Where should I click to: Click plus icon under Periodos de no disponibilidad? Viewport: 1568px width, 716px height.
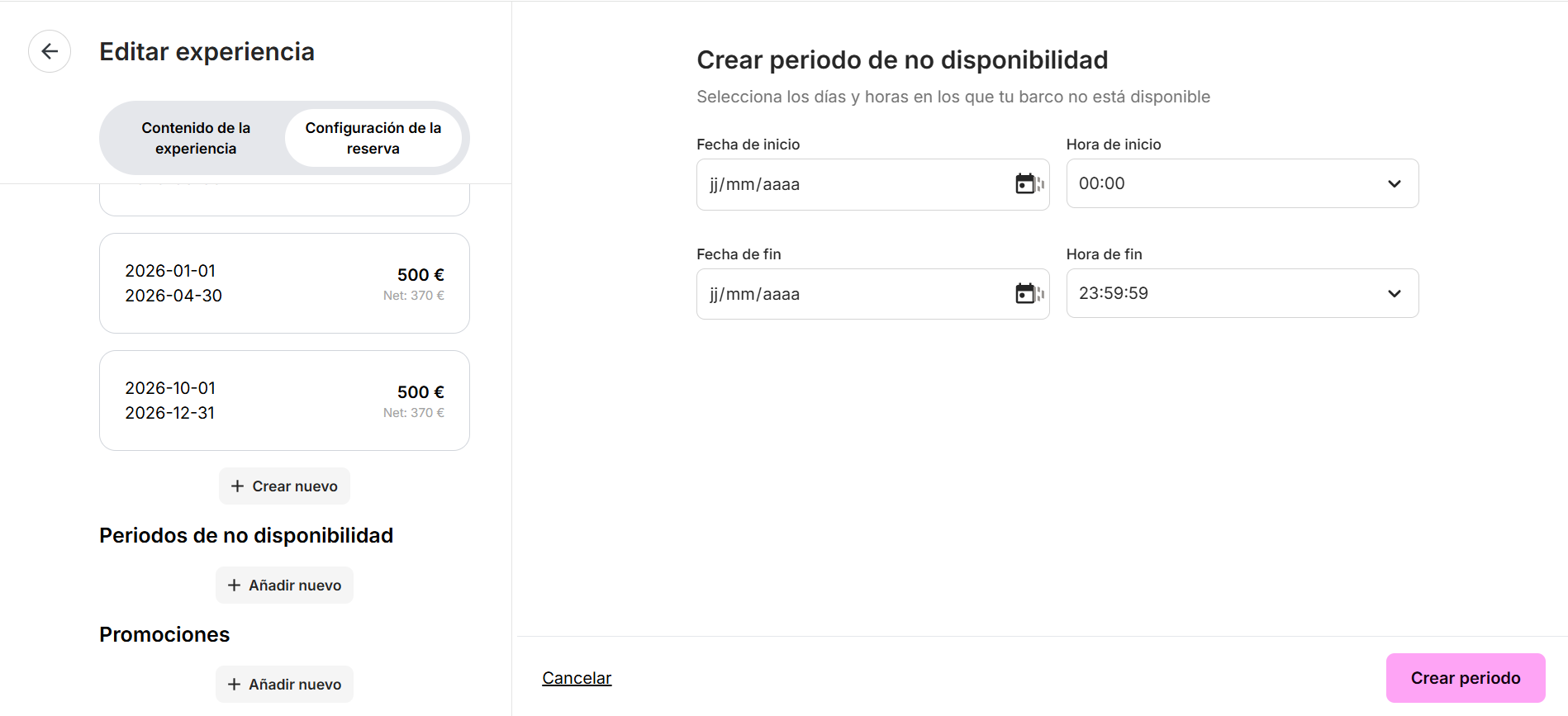point(234,586)
